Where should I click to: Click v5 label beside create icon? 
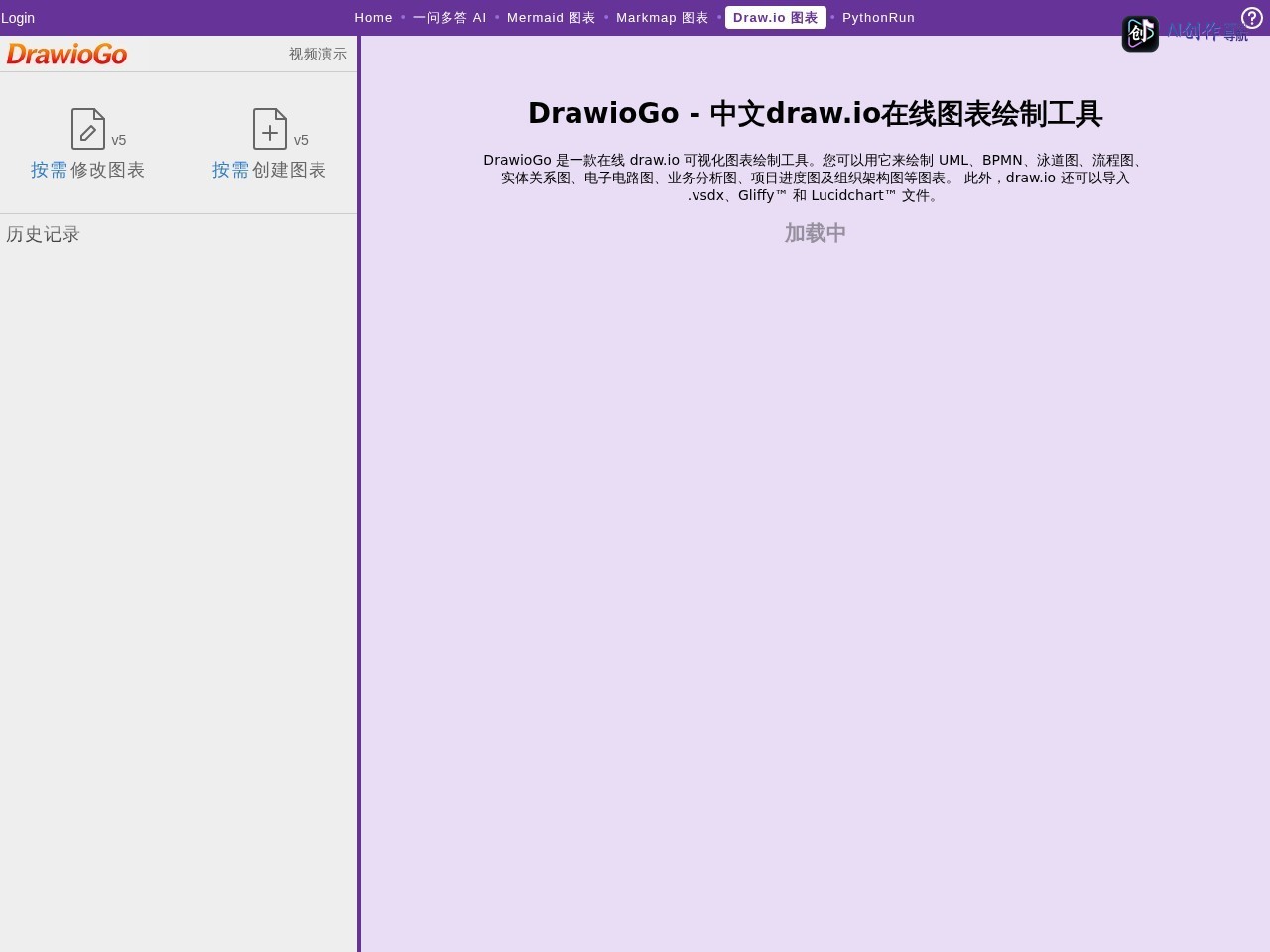pyautogui.click(x=301, y=140)
